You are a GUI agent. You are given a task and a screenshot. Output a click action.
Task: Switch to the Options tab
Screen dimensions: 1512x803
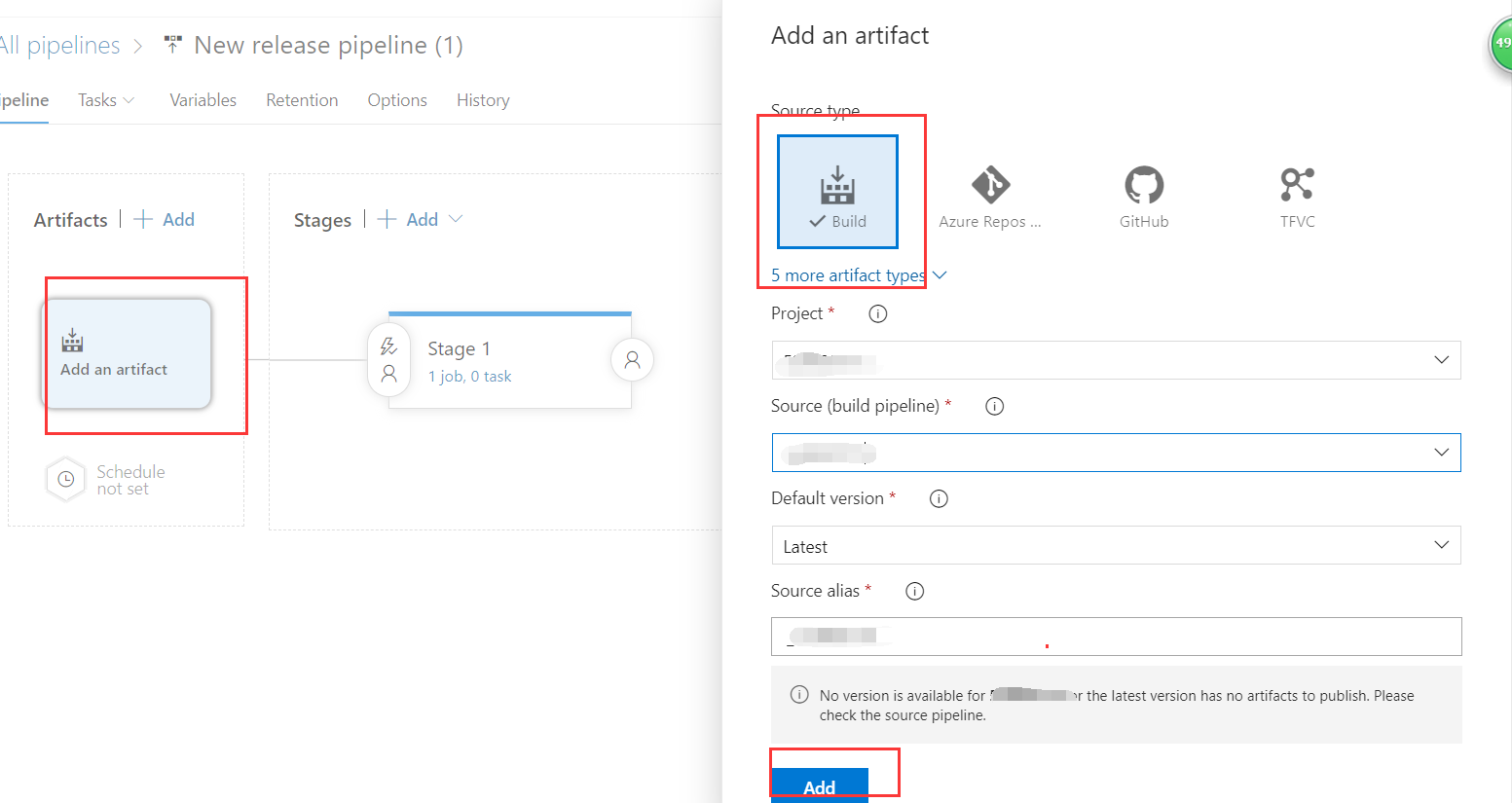tap(397, 100)
